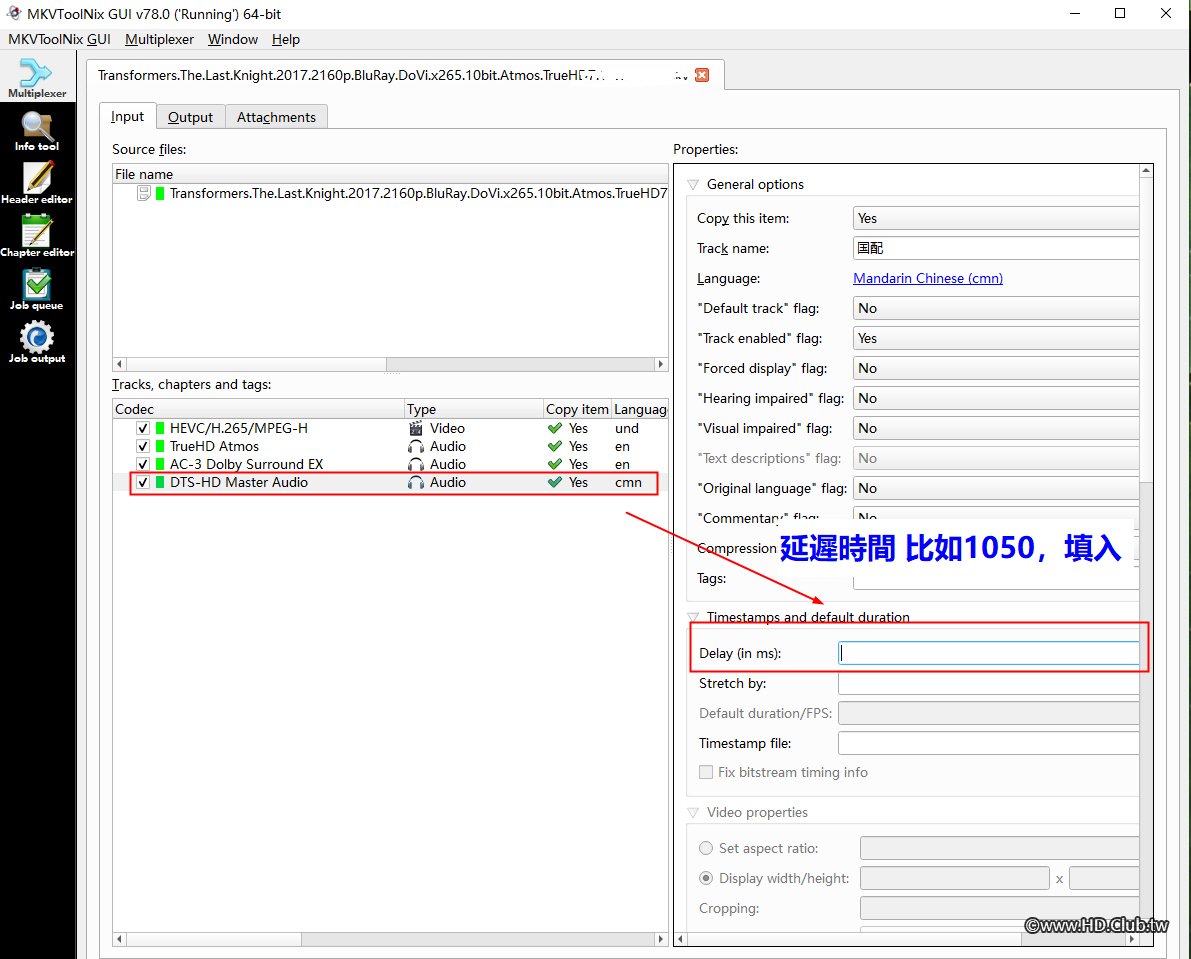Screen dimensions: 1191x959
Task: Collapse the Video properties section
Action: click(693, 812)
